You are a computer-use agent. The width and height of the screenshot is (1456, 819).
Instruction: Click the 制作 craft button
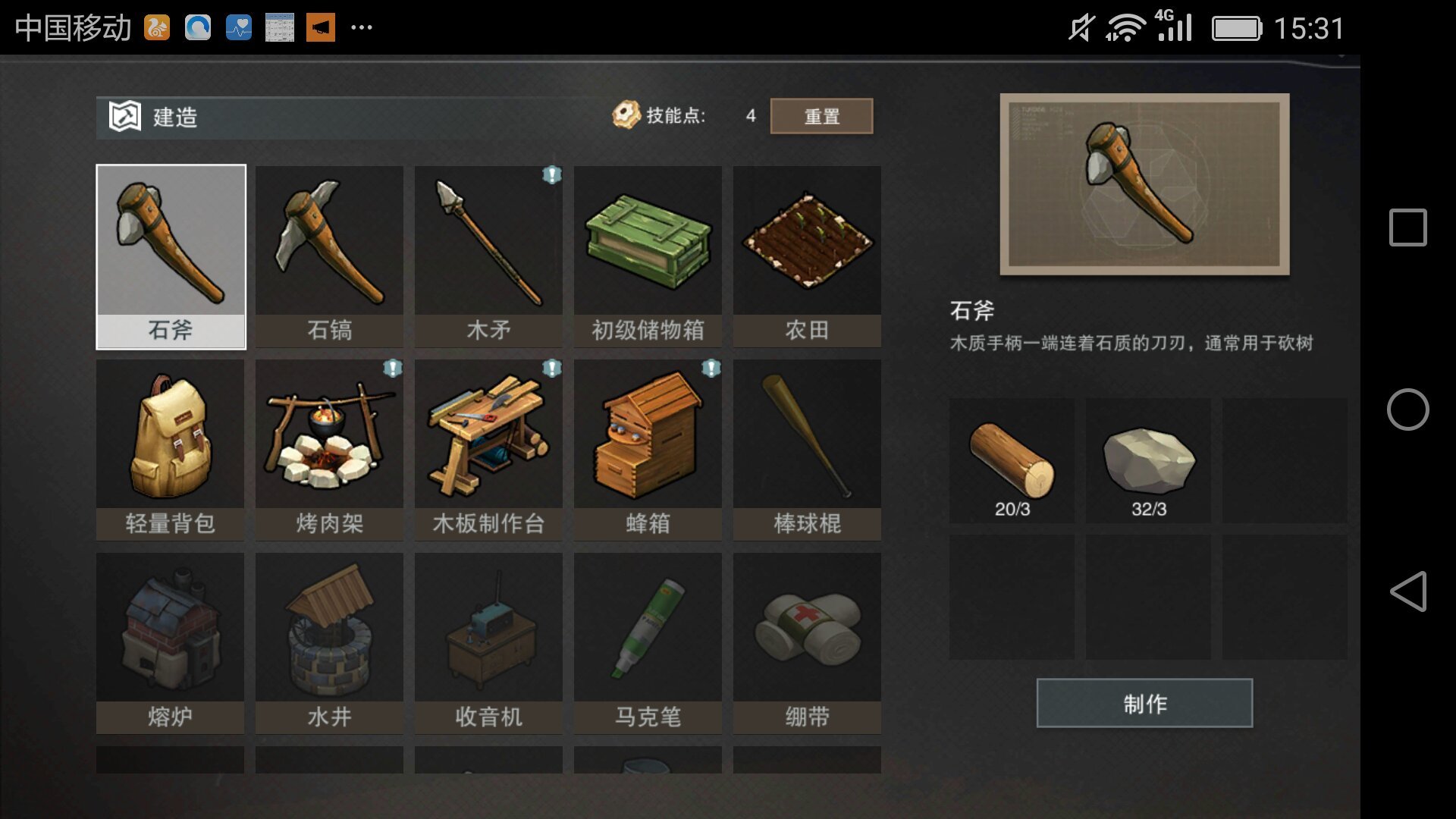1144,703
